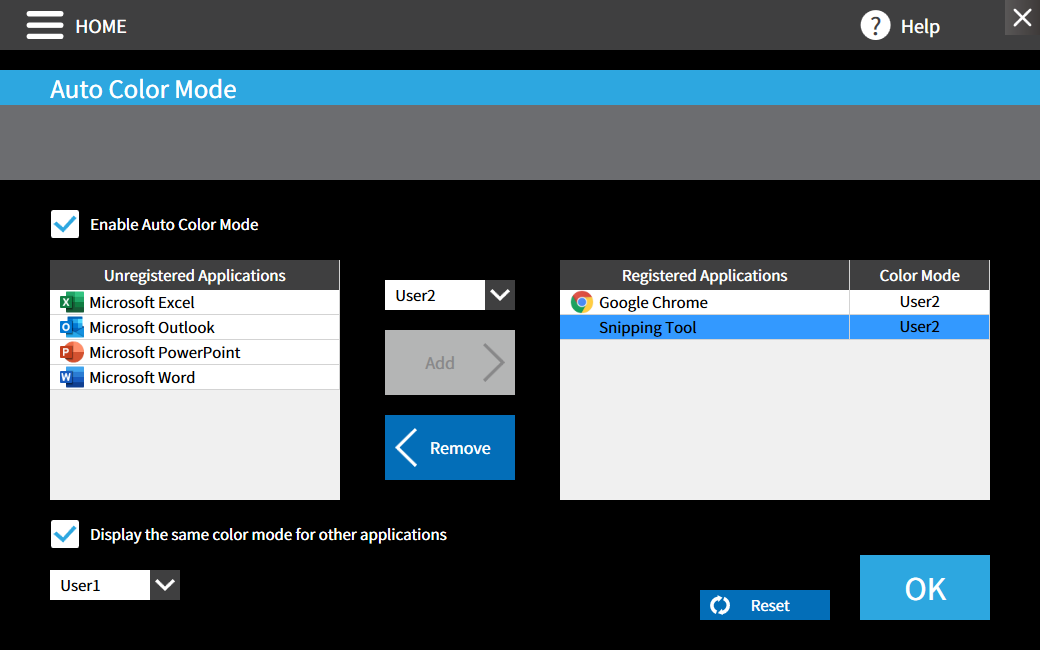Screen dimensions: 1040x650
Task: Uncheck Enable Auto Color Mode
Action: tap(65, 224)
